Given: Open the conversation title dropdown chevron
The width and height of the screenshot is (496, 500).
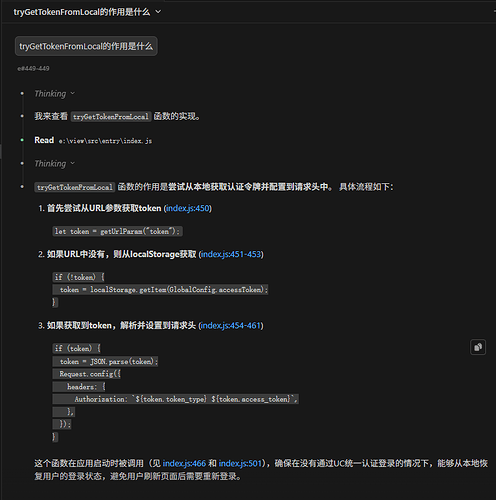Looking at the screenshot, I should pyautogui.click(x=158, y=12).
